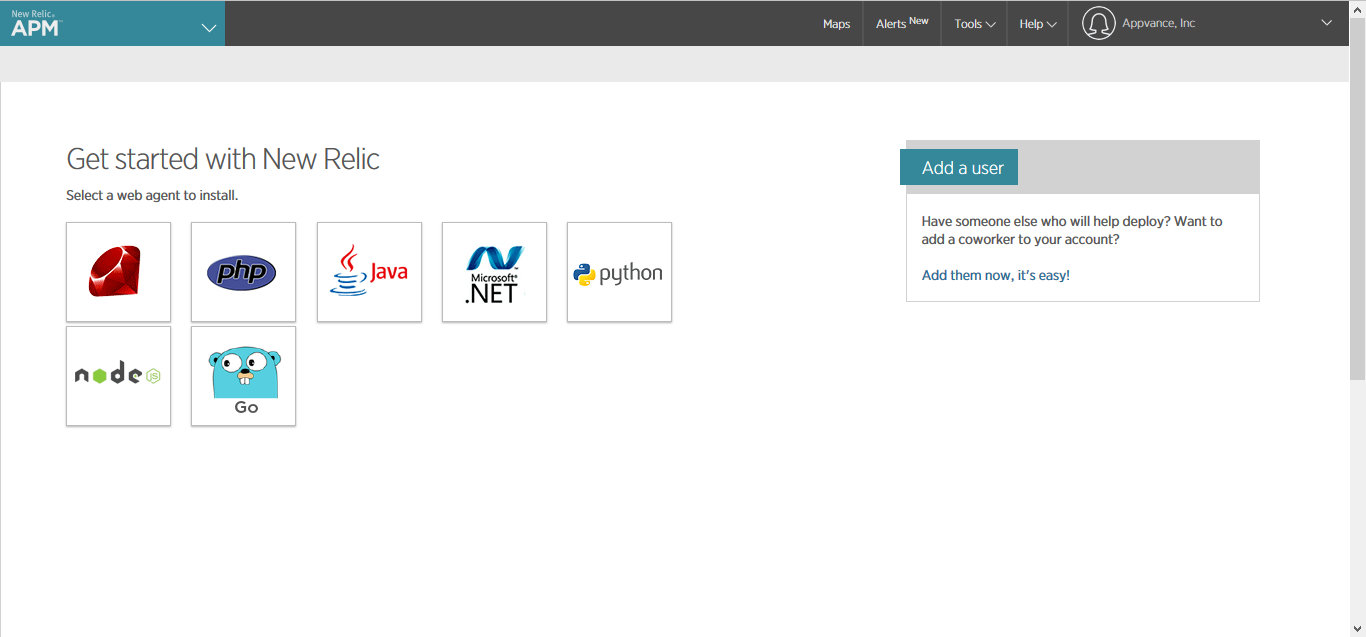Choose the Python agent tile

point(619,272)
